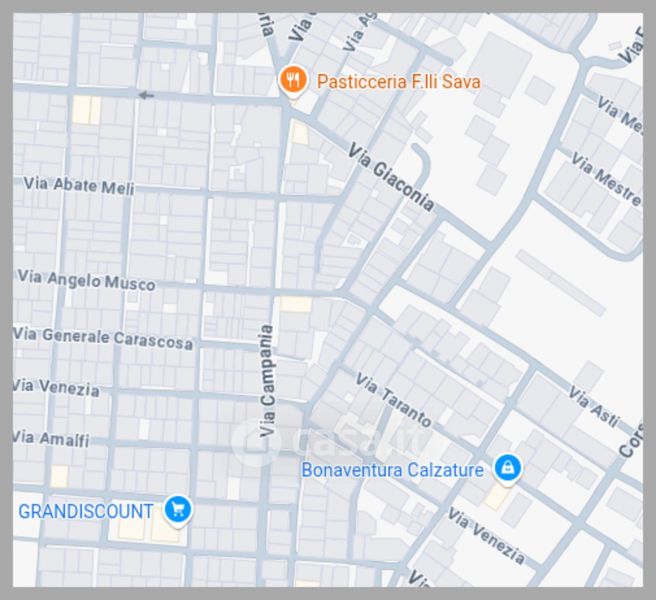
Task: Open the Pasticceria F.lli Sava label
Action: pos(398,82)
